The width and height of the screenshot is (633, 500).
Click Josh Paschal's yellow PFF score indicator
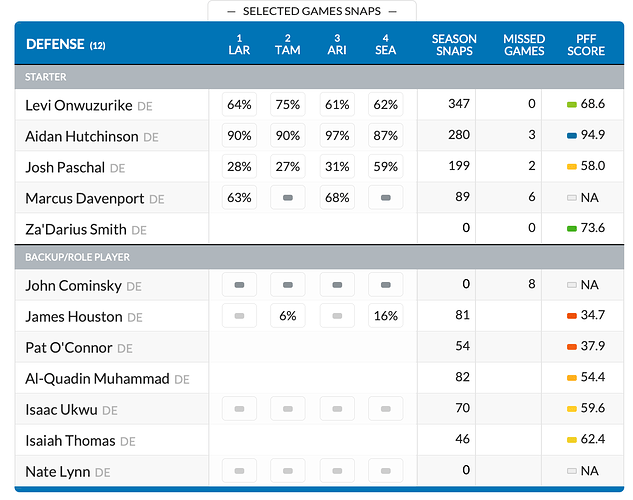coord(573,167)
